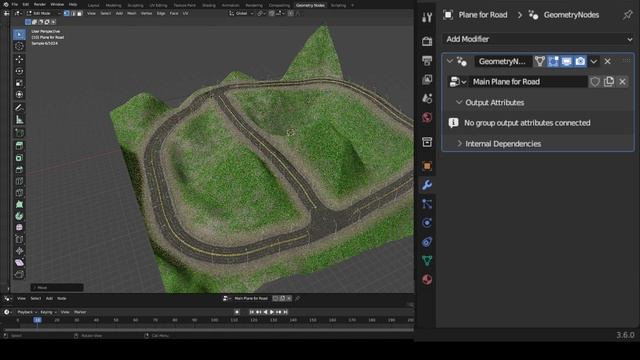640x360 pixels.
Task: Open the Material properties tab
Action: click(427, 280)
